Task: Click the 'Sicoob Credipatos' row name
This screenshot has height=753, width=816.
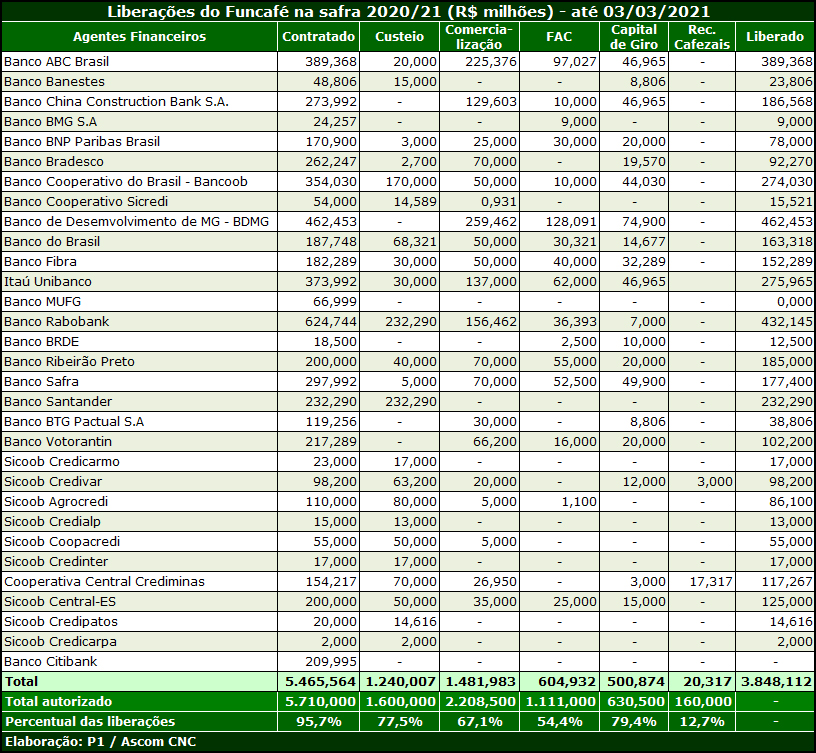Action: [x=61, y=622]
